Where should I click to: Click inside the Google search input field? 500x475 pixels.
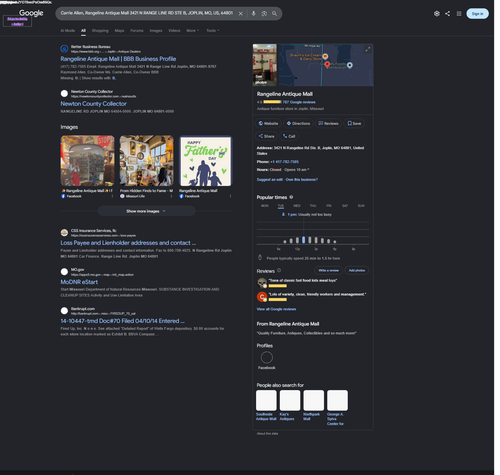tap(147, 13)
